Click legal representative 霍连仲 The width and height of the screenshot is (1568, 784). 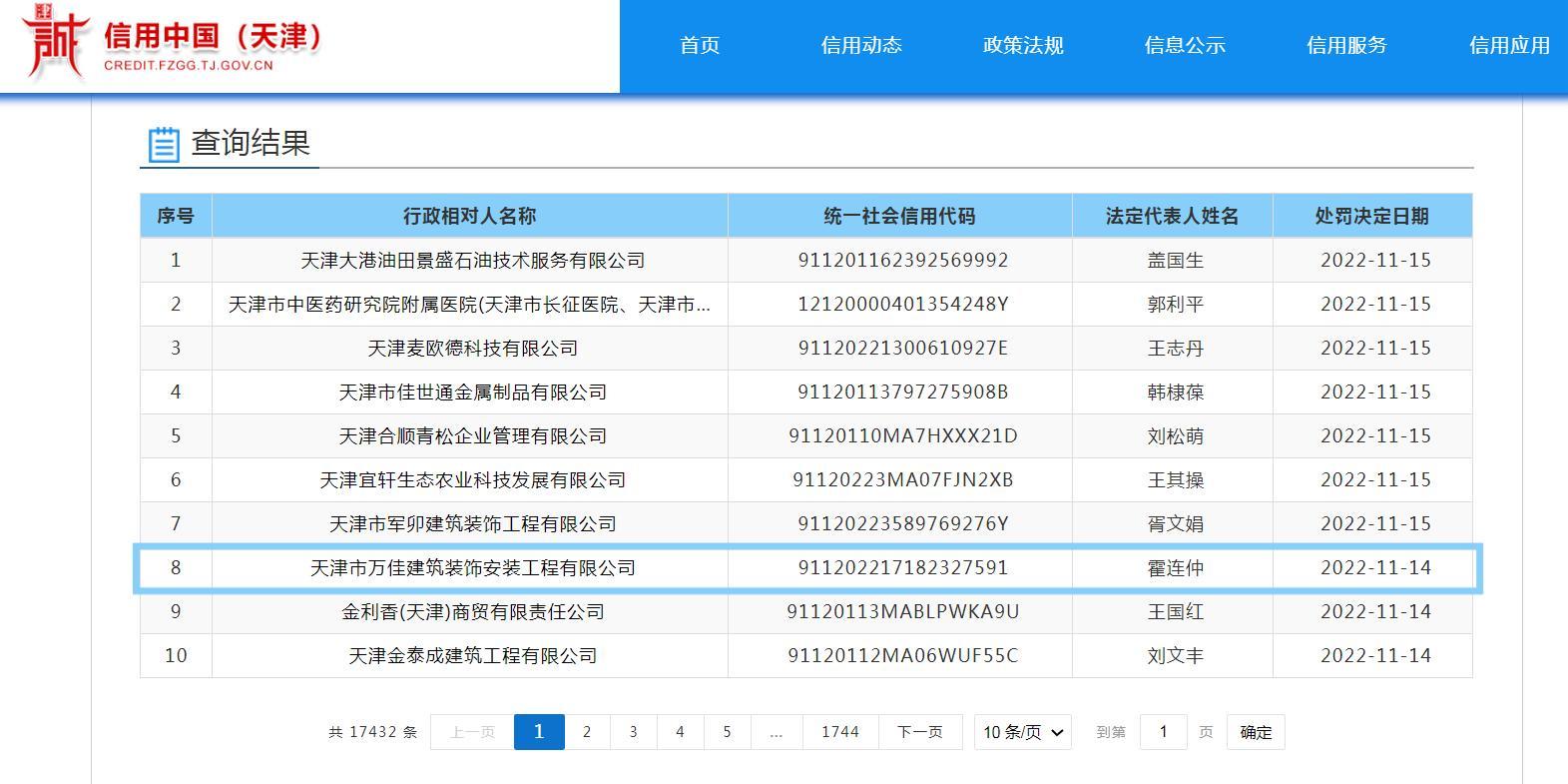1176,568
